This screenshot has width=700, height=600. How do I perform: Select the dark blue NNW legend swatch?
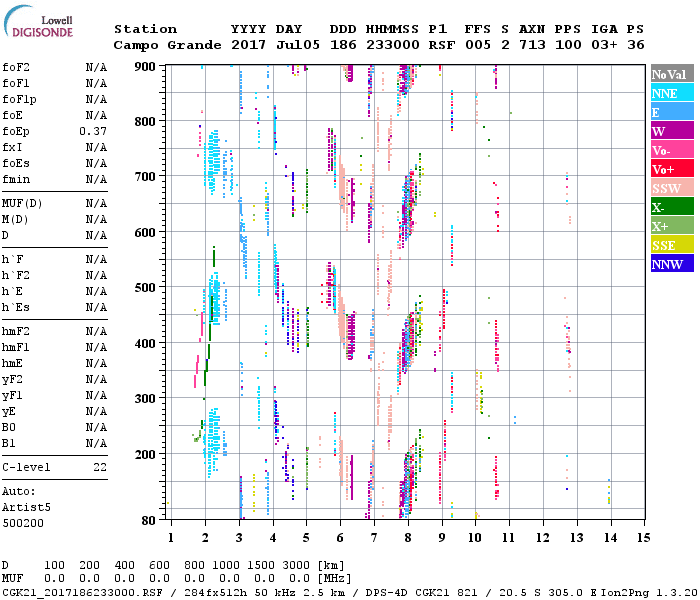671,264
